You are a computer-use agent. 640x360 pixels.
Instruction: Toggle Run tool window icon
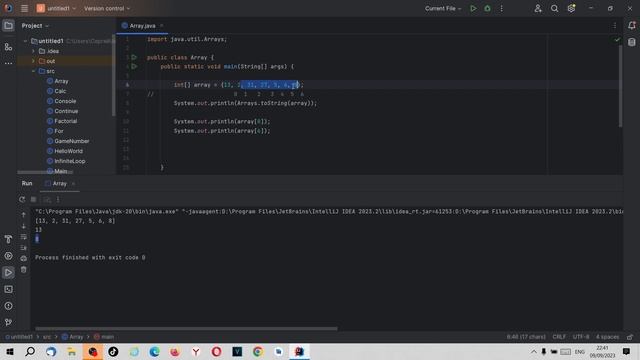pos(8,273)
